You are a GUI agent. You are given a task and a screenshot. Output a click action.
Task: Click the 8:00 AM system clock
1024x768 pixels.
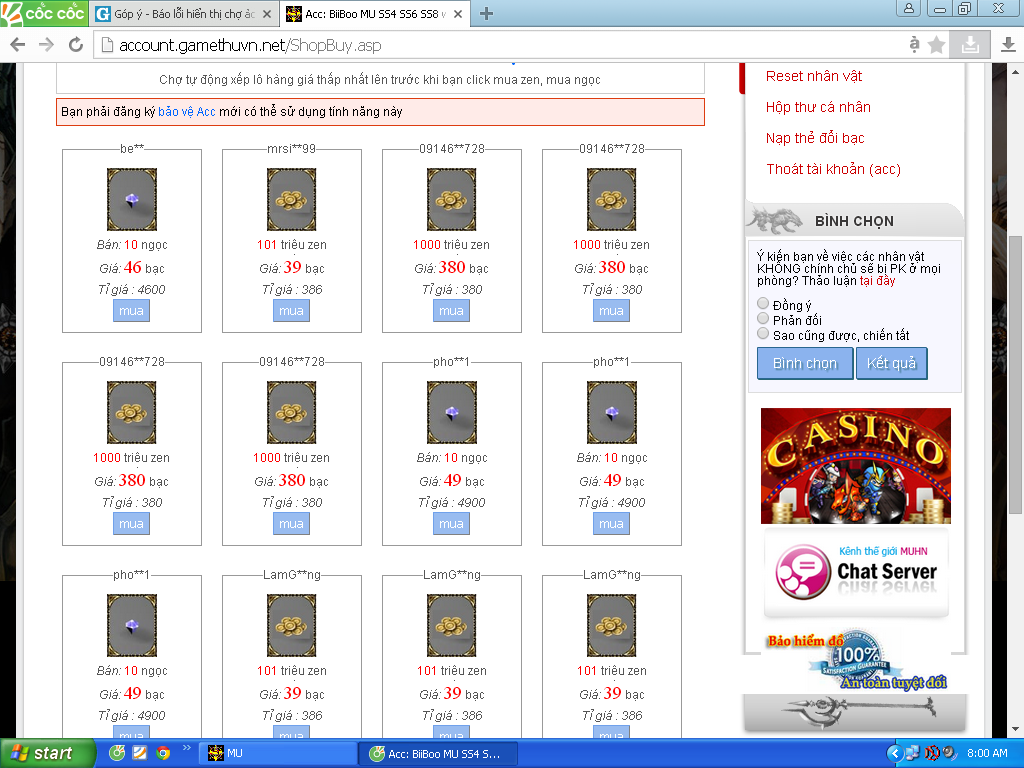point(987,753)
